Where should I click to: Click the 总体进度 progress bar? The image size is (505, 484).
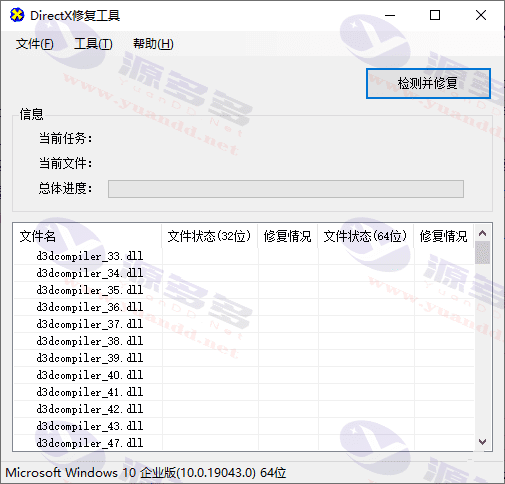(x=286, y=189)
